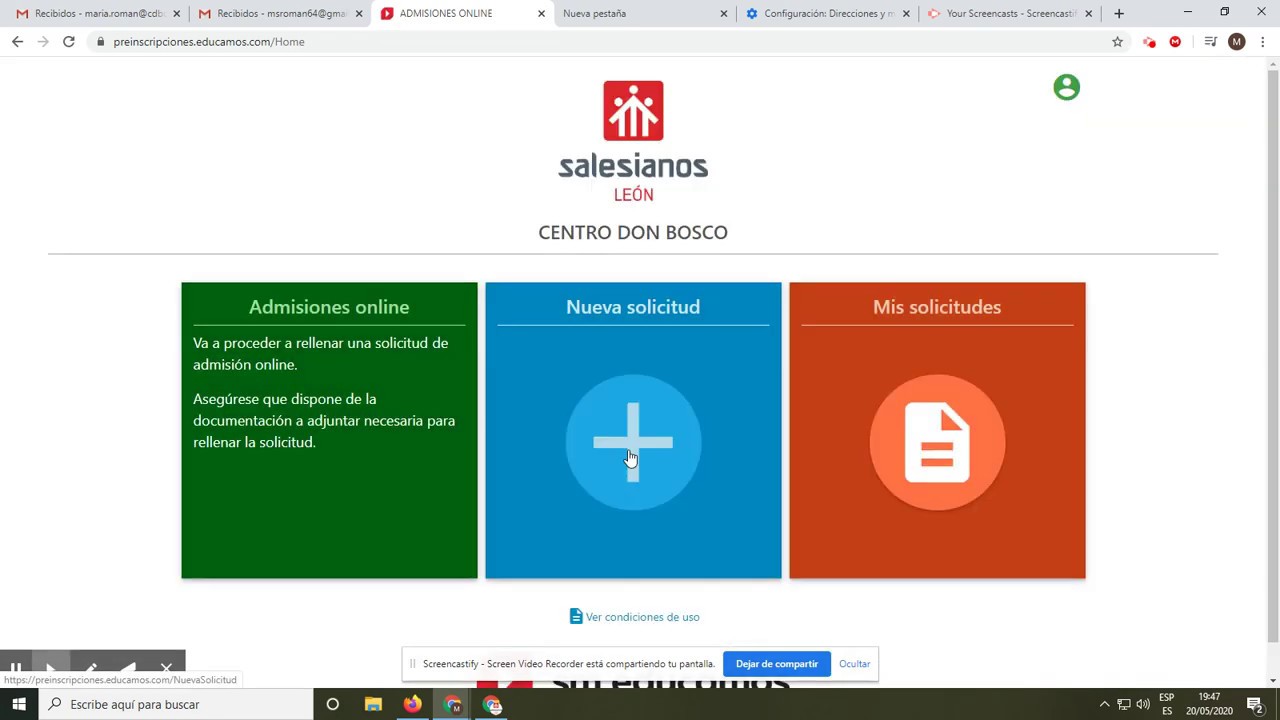
Task: Click the padlock site info icon
Action: click(x=101, y=42)
